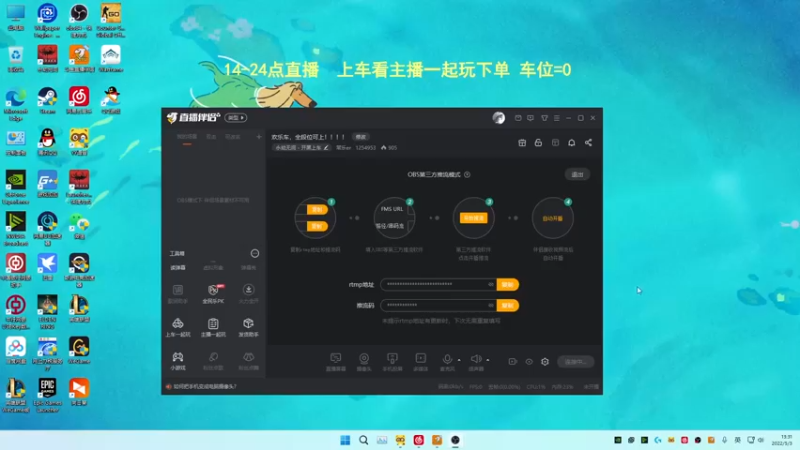Click the room ID 1254953

(x=365, y=148)
